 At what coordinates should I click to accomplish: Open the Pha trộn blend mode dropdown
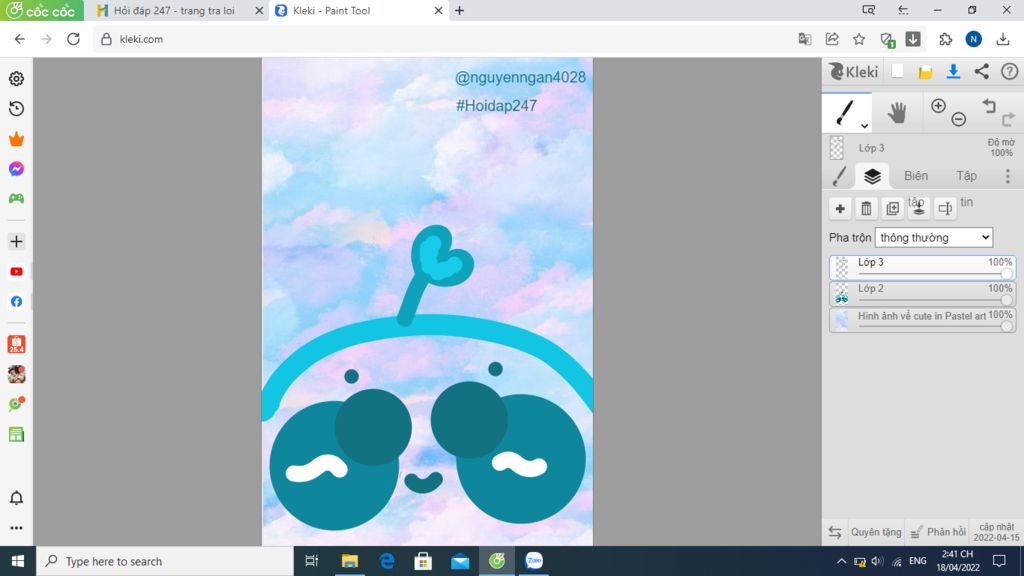(934, 238)
